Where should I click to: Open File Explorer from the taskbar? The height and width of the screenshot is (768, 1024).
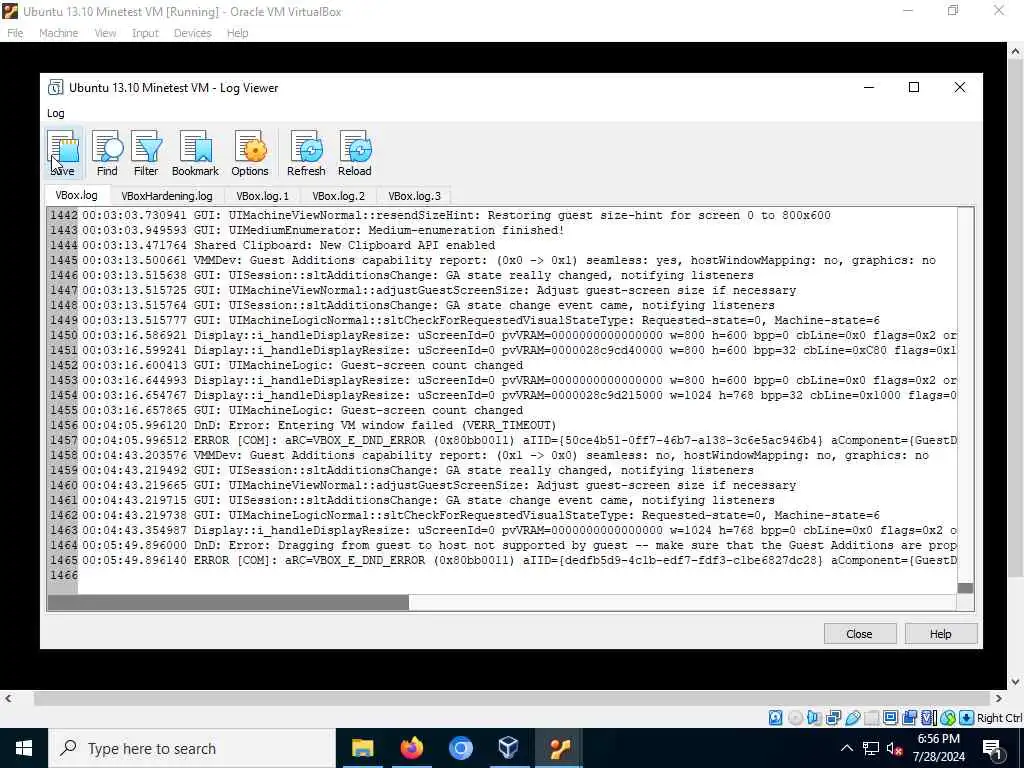(362, 748)
